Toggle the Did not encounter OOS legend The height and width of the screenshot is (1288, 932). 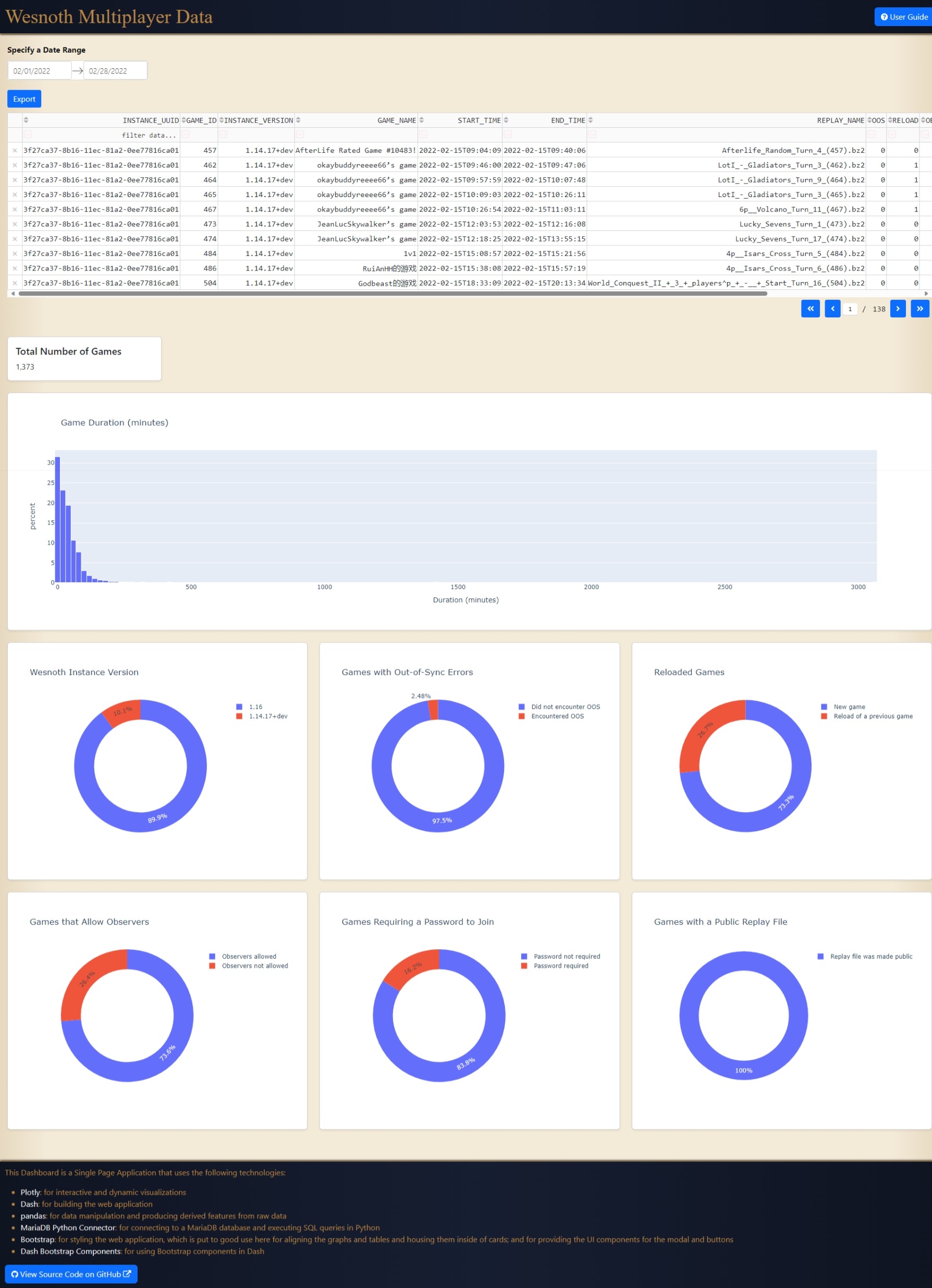coord(559,707)
